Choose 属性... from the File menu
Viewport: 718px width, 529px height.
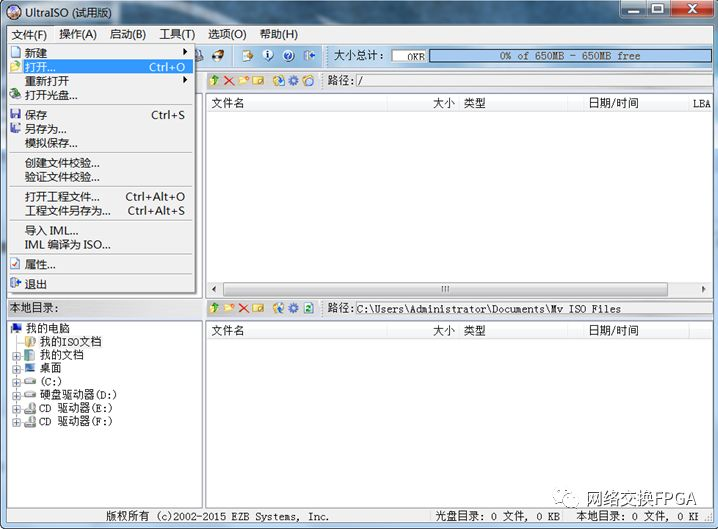pyautogui.click(x=101, y=264)
